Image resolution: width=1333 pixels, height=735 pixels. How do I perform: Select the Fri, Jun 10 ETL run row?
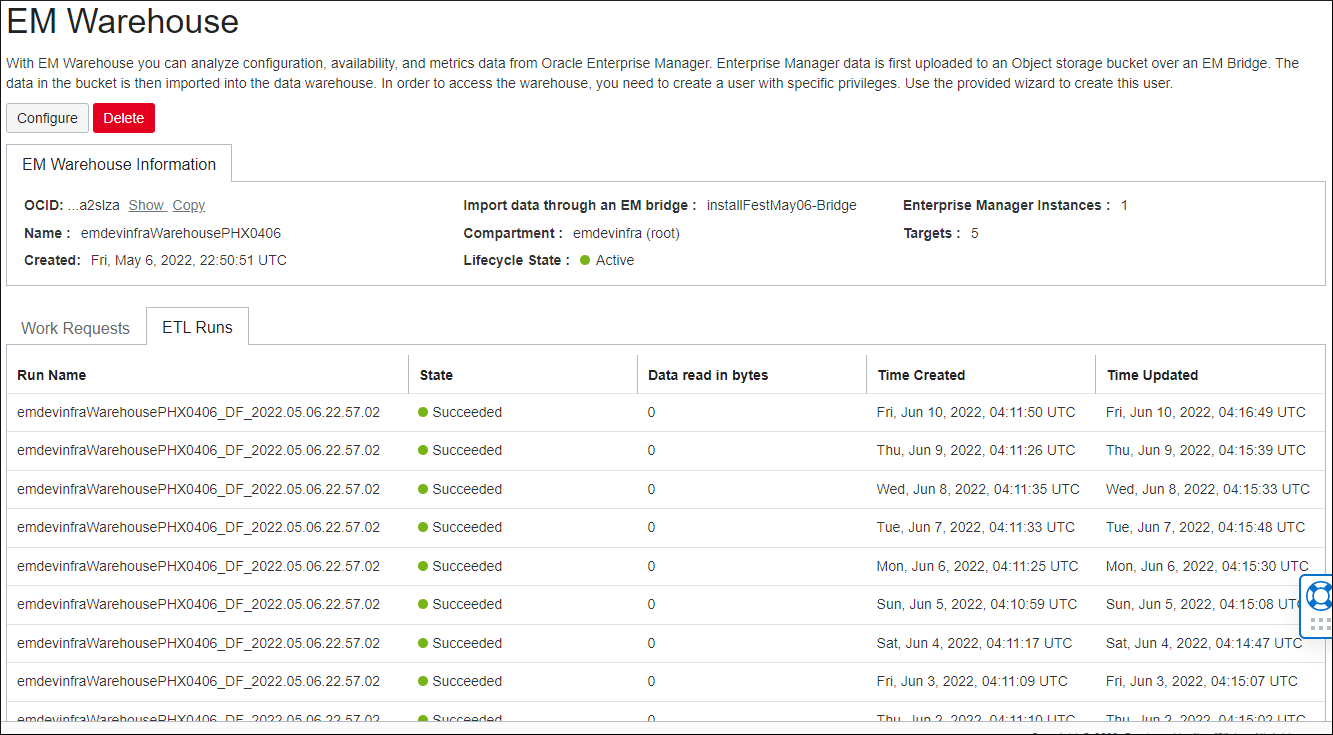coord(200,411)
